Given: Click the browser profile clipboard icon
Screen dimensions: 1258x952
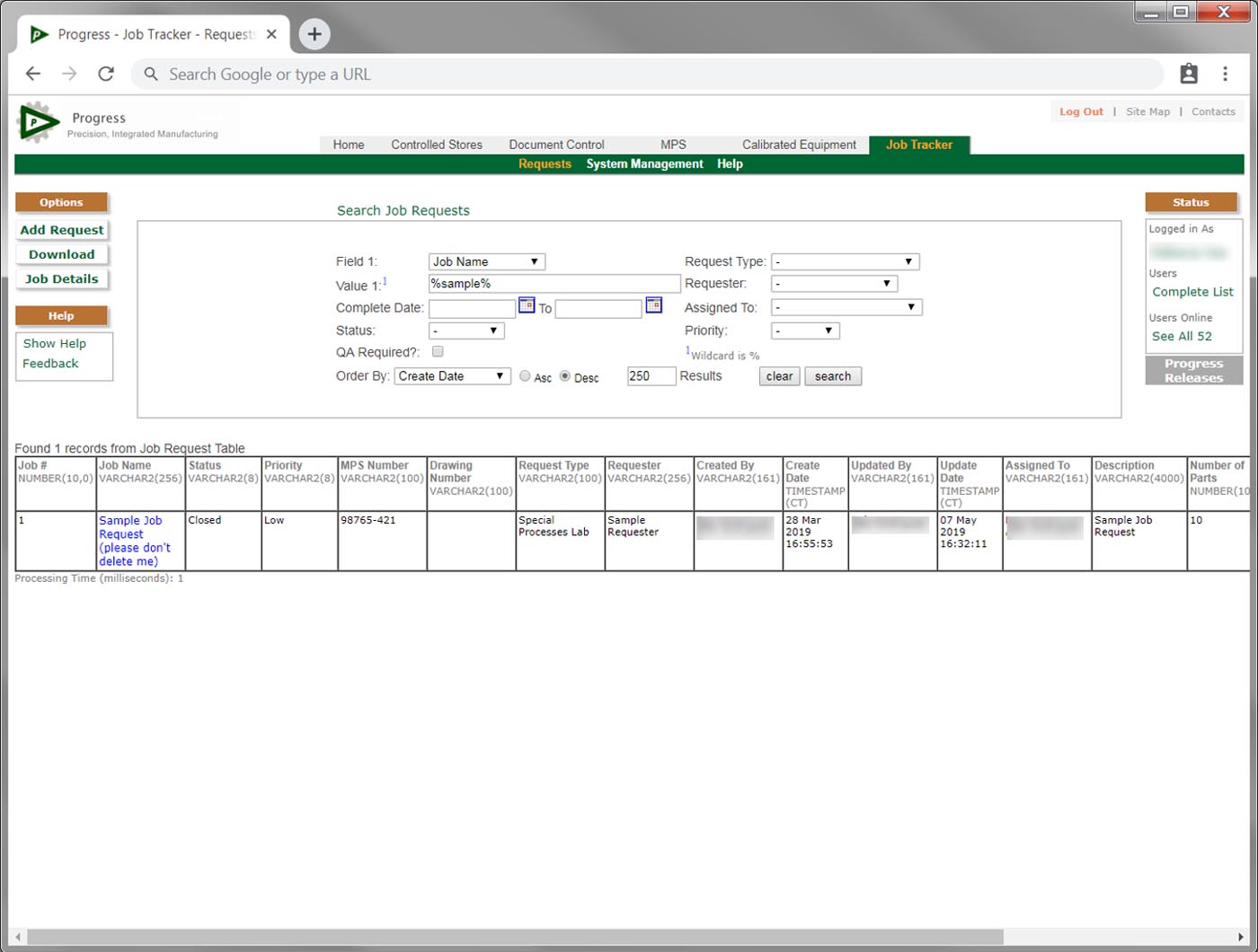Looking at the screenshot, I should pos(1189,75).
